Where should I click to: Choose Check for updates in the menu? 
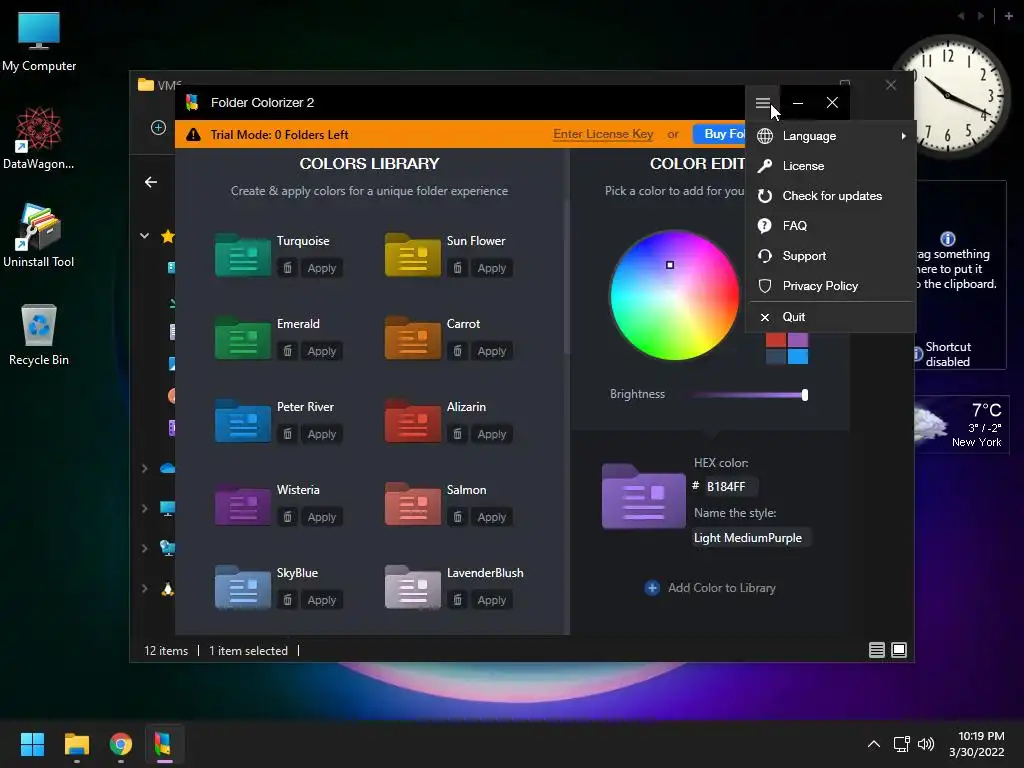coord(831,196)
